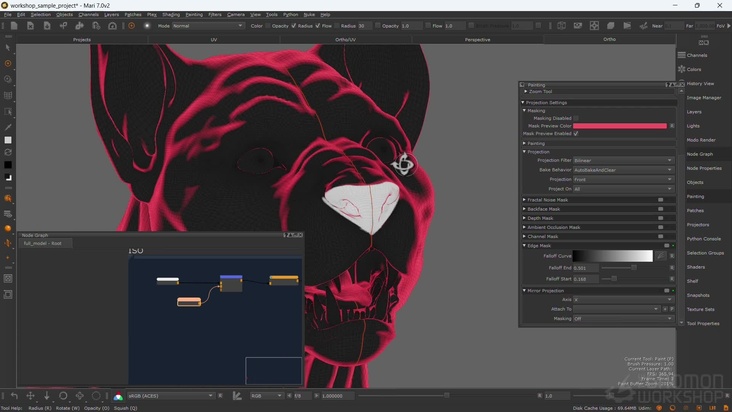Toggle Ambient Occlusion Mask enable switch
Screen dimensions: 732x412
(x=661, y=227)
